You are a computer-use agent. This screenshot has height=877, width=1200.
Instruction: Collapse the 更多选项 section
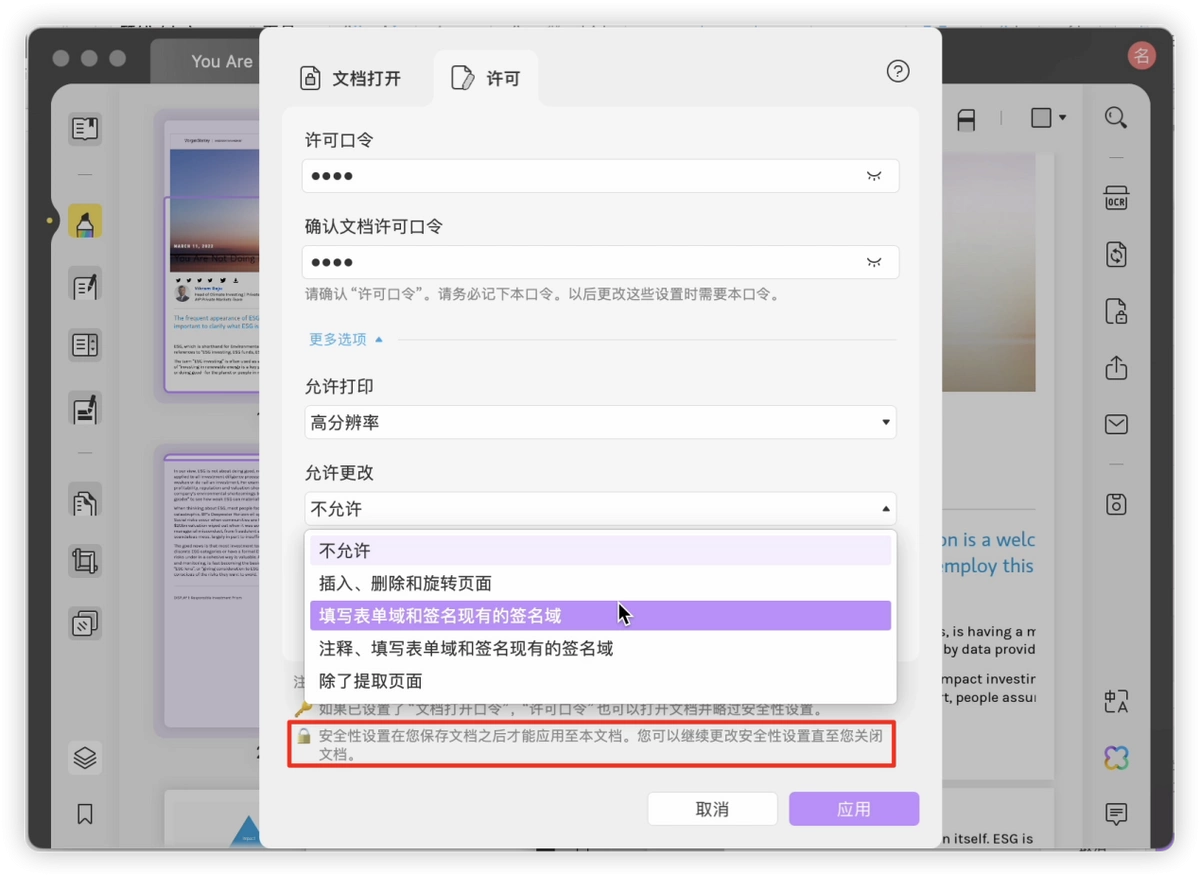[346, 340]
